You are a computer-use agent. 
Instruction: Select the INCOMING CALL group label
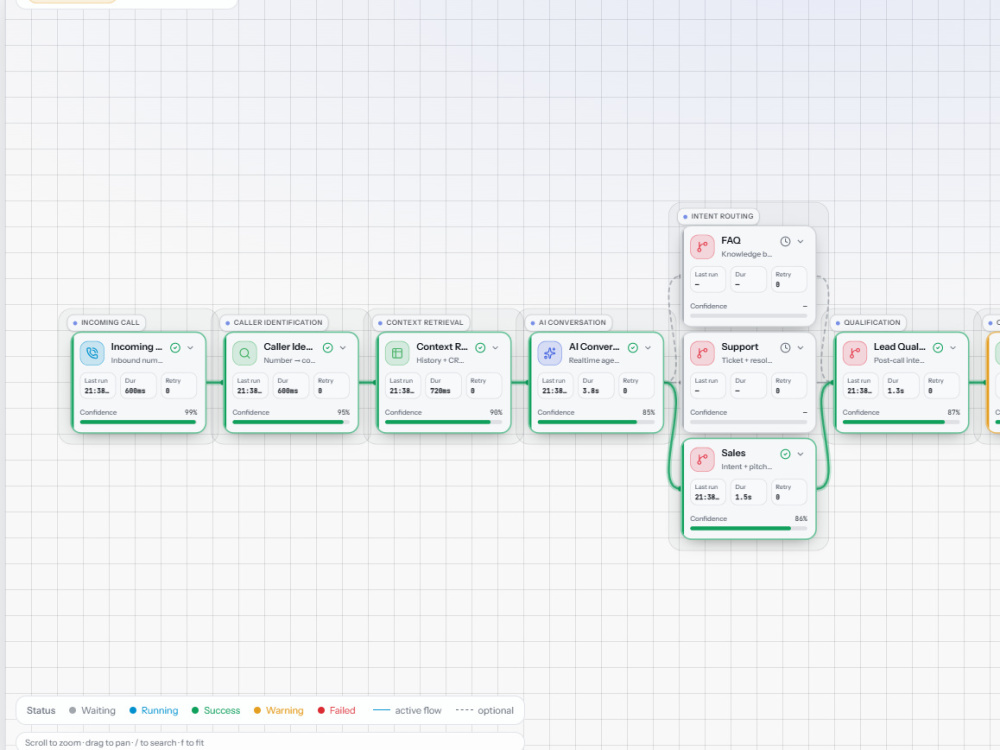[x=107, y=323]
